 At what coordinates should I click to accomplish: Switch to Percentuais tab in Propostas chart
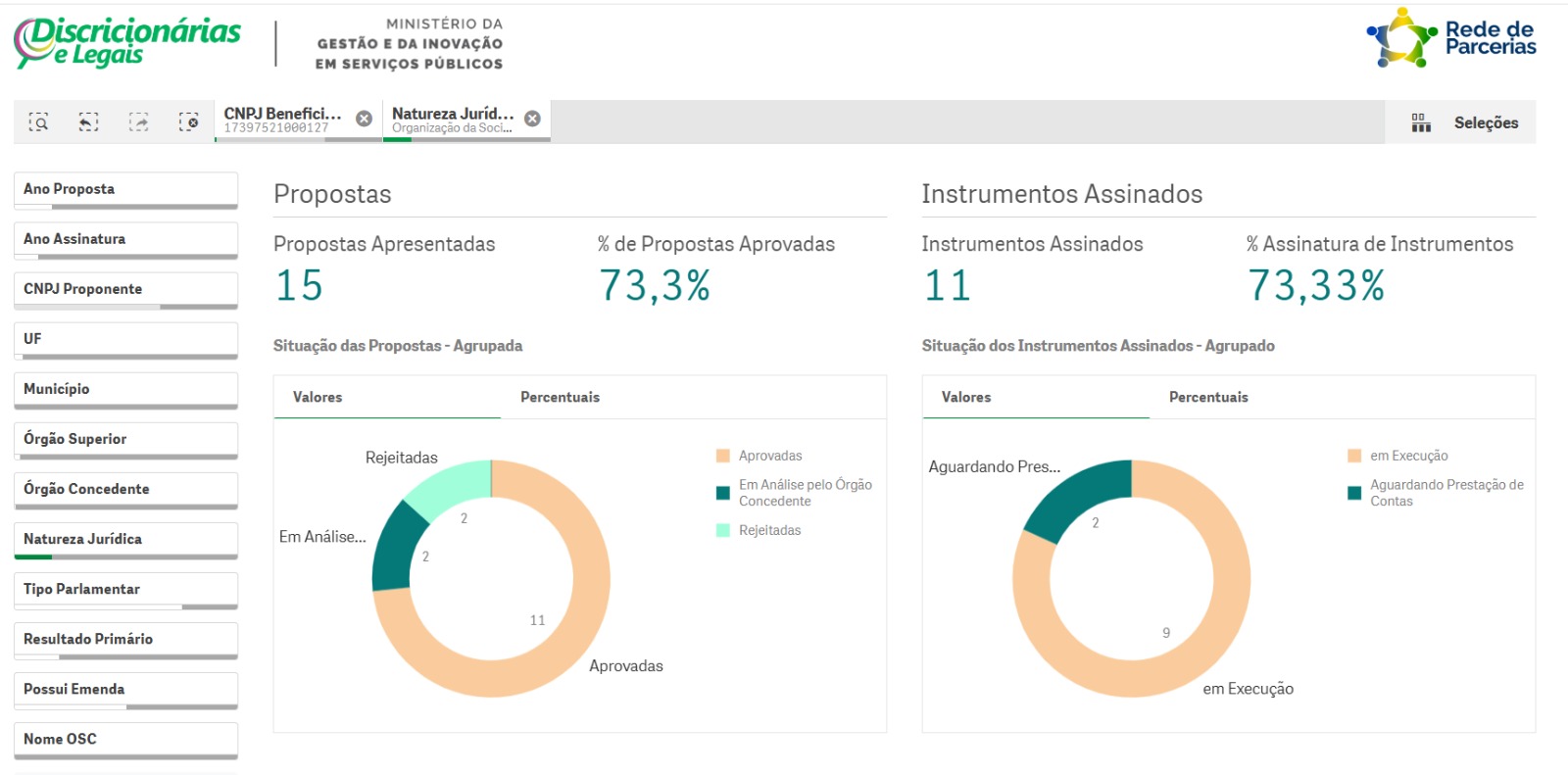click(x=560, y=397)
